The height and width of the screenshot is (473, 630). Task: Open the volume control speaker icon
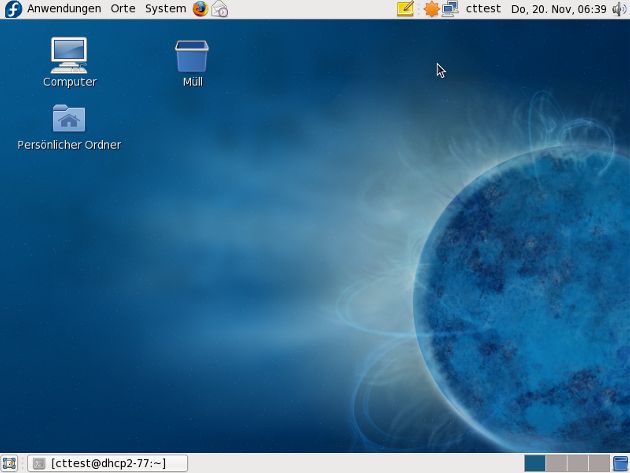pos(619,9)
